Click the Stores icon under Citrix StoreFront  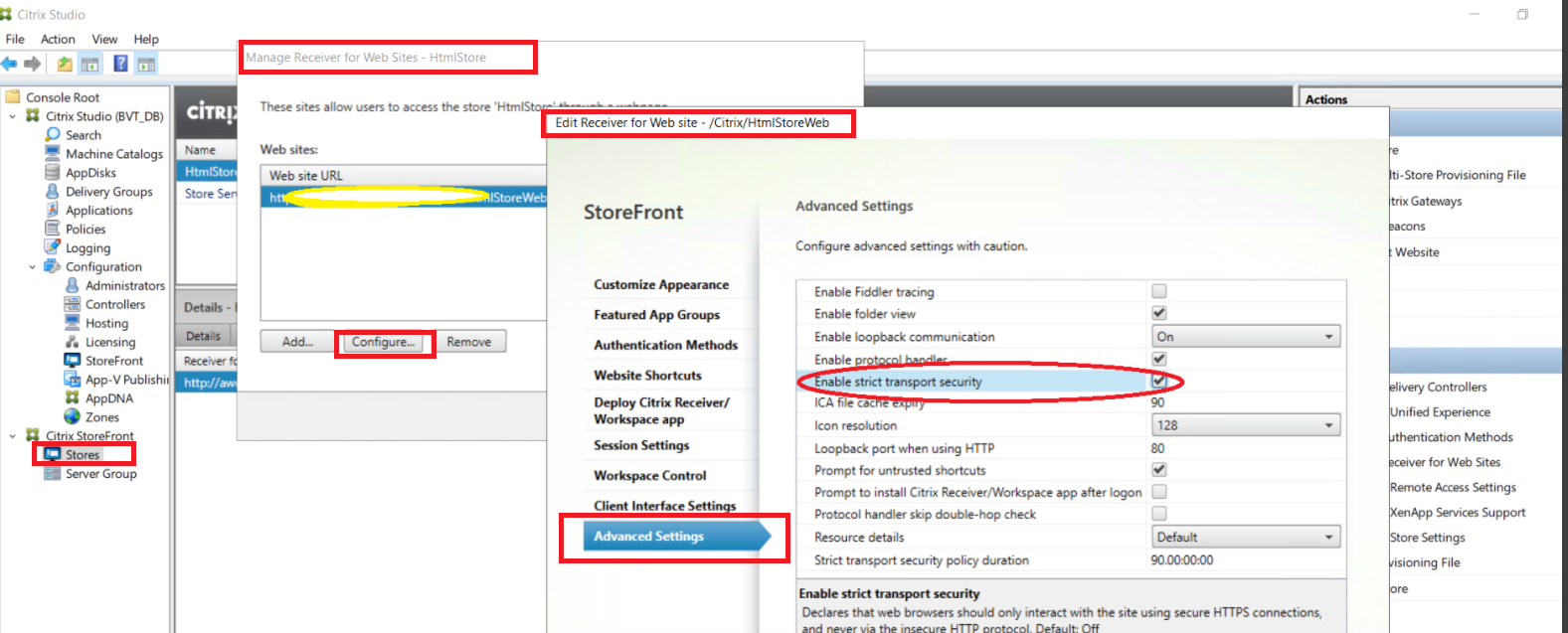tap(53, 454)
